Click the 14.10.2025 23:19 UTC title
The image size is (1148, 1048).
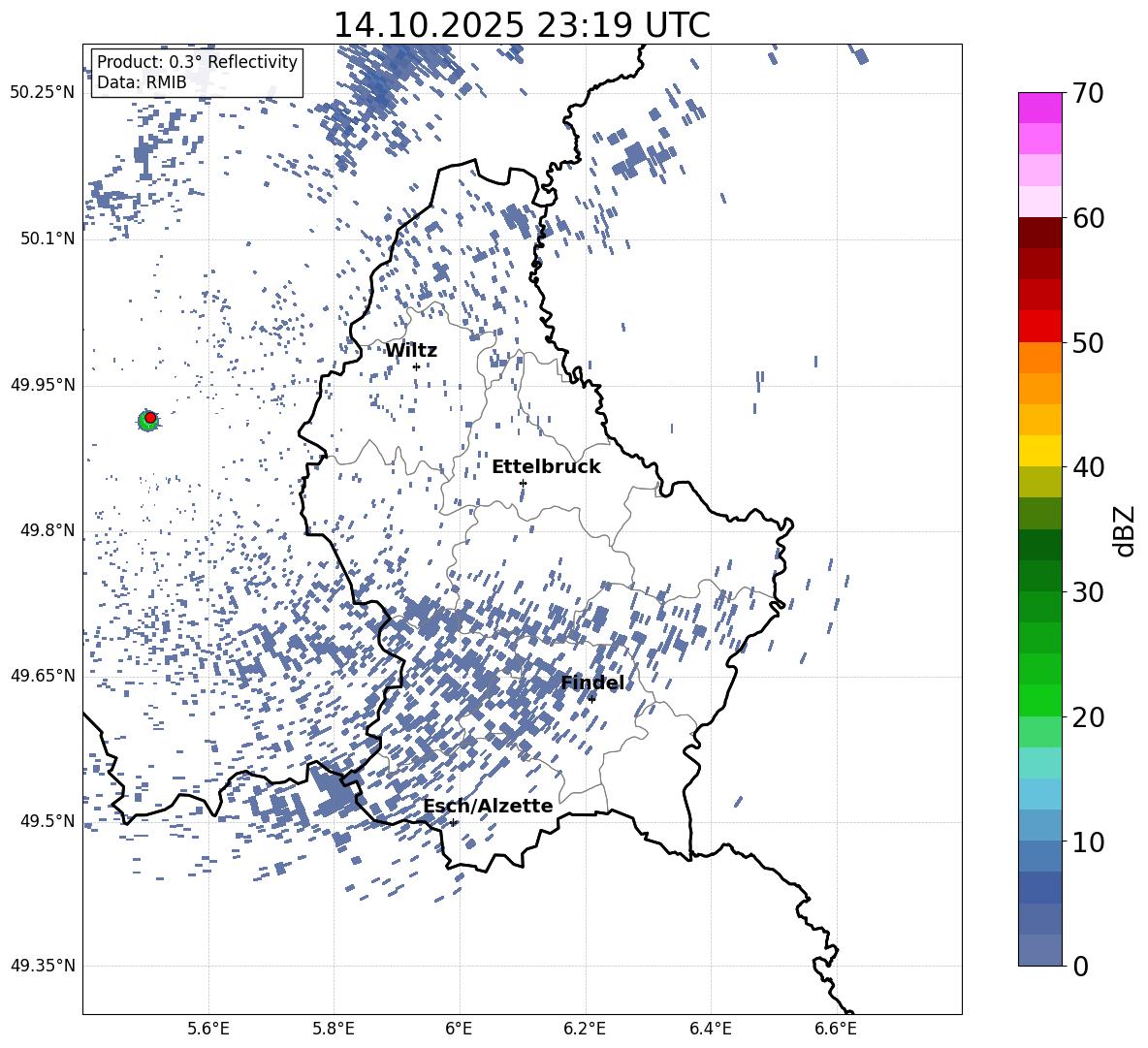point(522,25)
